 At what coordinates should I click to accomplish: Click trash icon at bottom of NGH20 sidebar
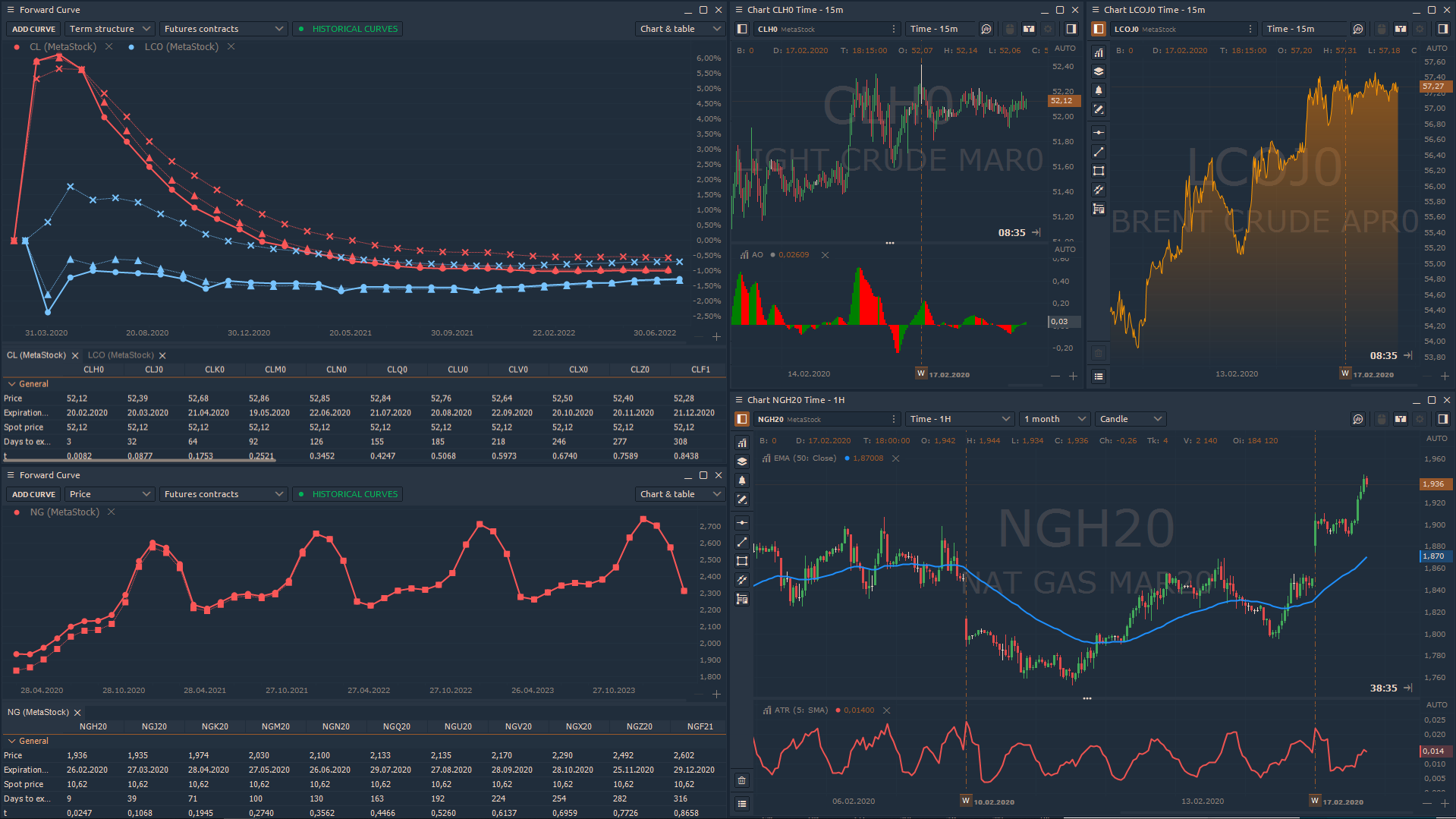[742, 780]
